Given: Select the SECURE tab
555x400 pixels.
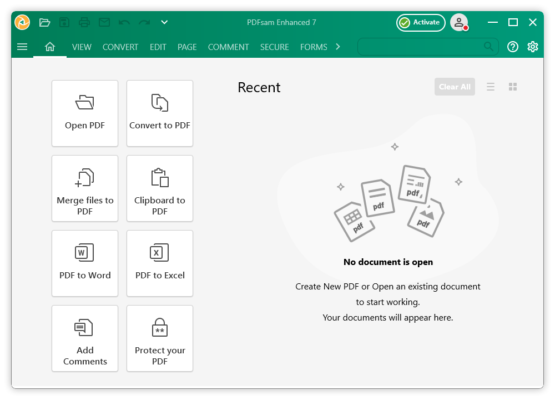Looking at the screenshot, I should coord(274,47).
